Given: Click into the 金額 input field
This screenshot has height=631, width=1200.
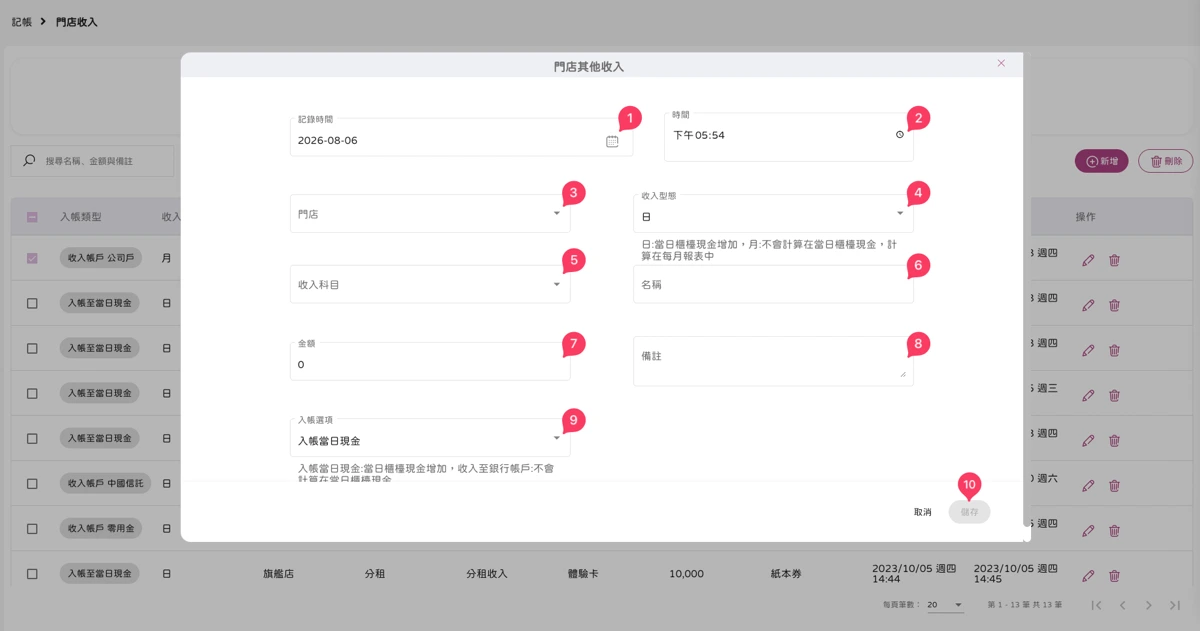Looking at the screenshot, I should (430, 362).
